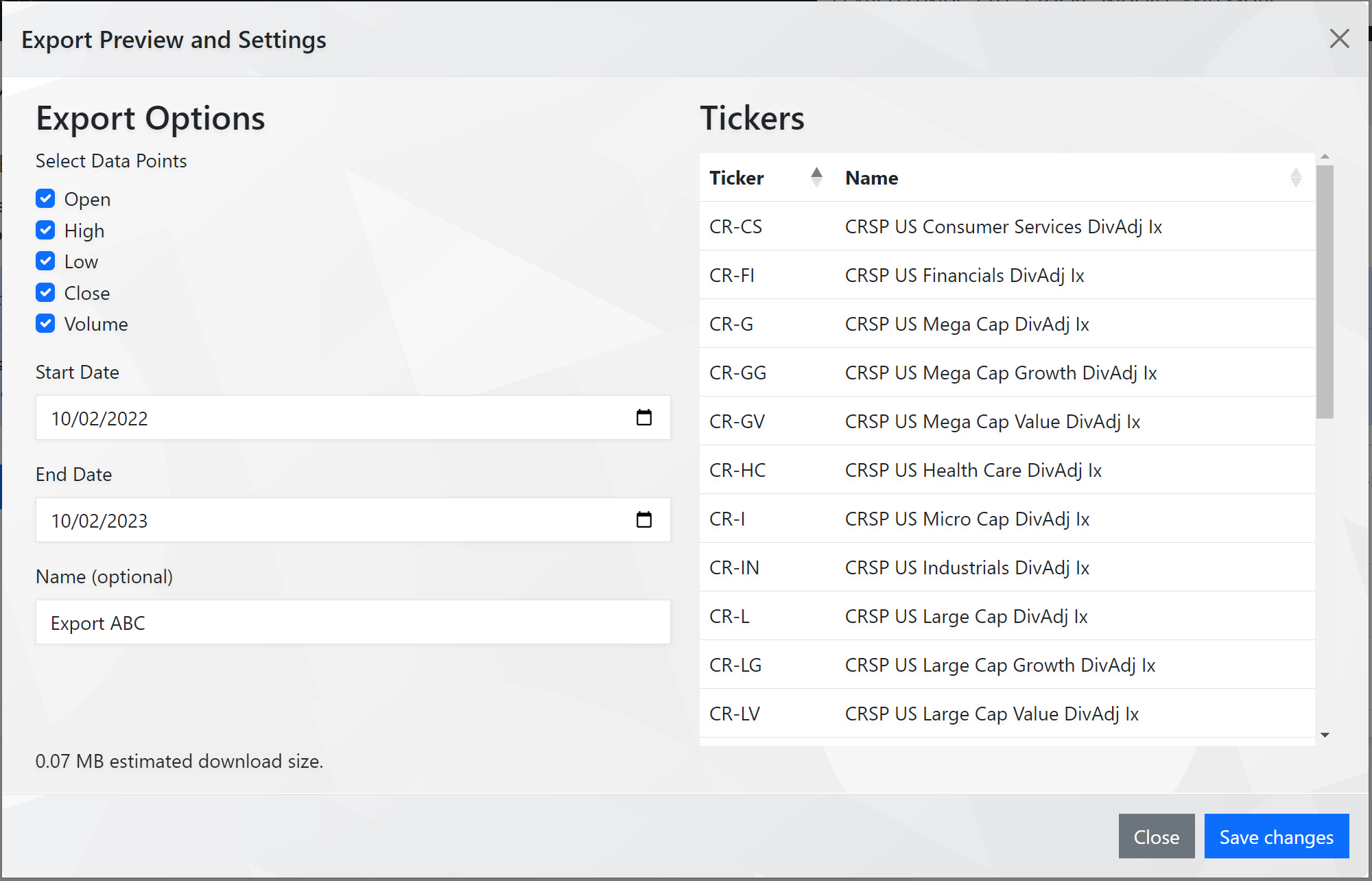This screenshot has width=1372, height=881.
Task: Click the 0.07 MB estimated download size text
Action: click(179, 761)
